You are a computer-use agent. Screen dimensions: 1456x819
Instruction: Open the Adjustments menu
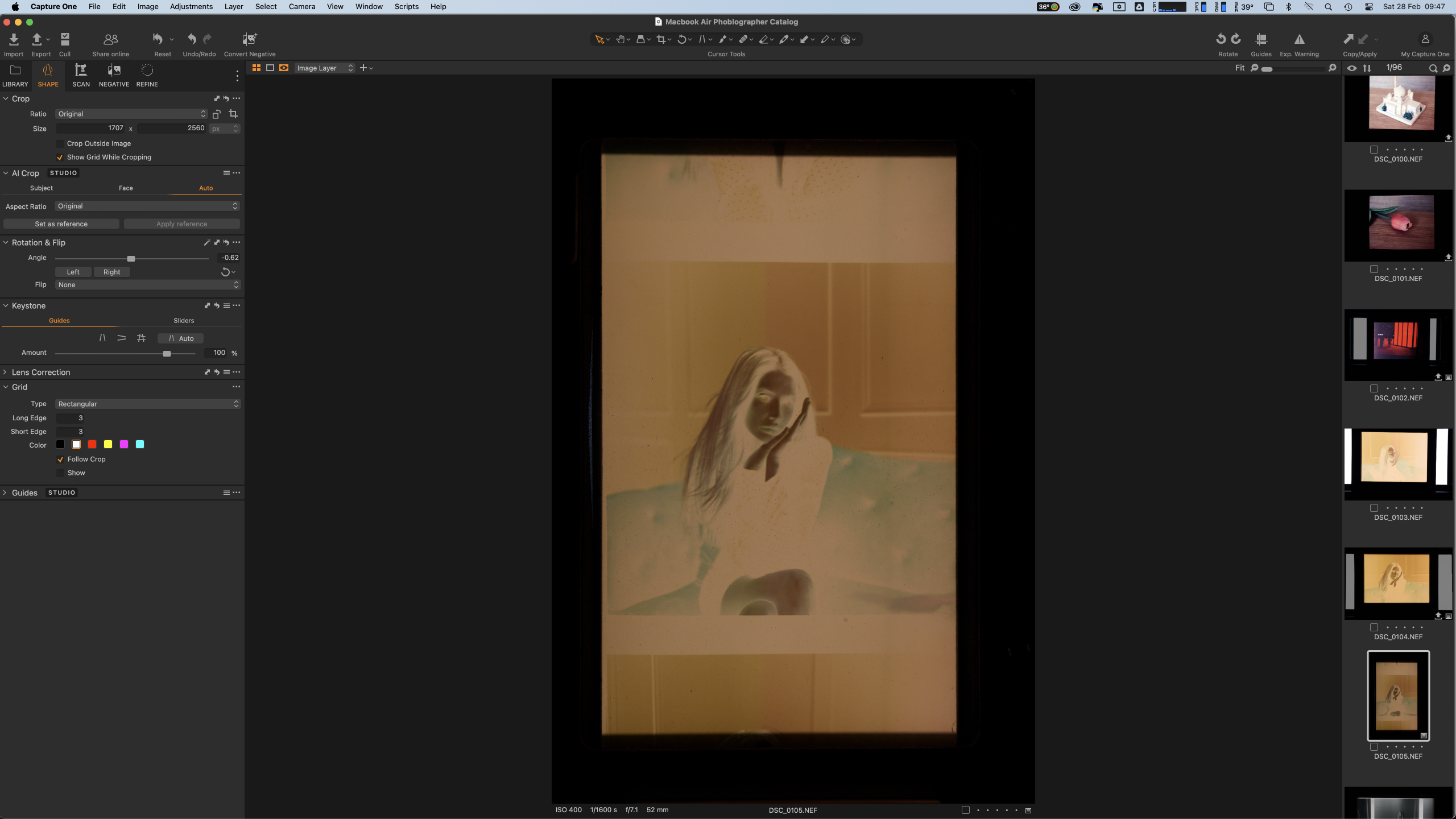pos(191,6)
